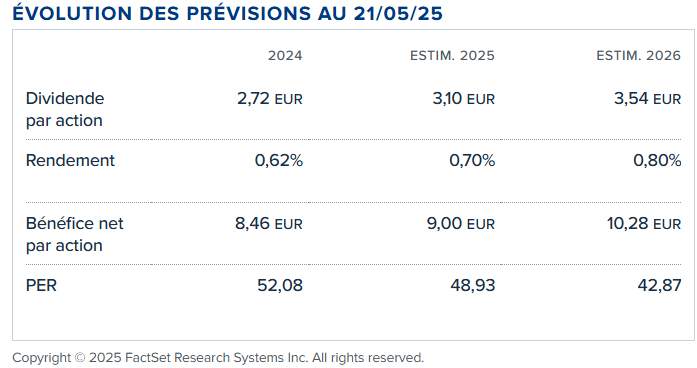Screen dimensions: 697x368
Task: Click the 0,80% rendement estimate
Action: 657,160
